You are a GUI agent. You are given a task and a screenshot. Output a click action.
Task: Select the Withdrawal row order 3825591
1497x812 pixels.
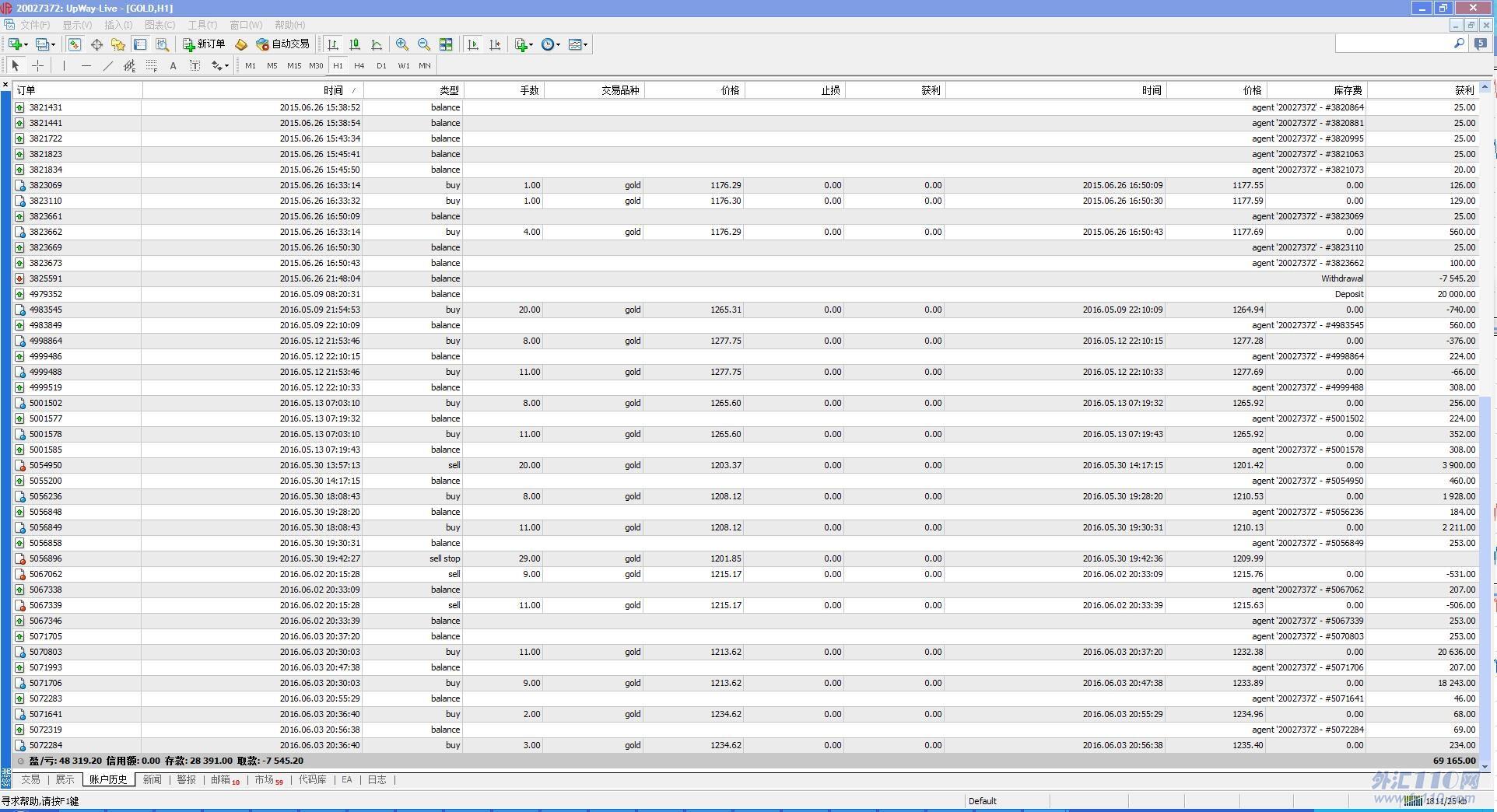745,278
